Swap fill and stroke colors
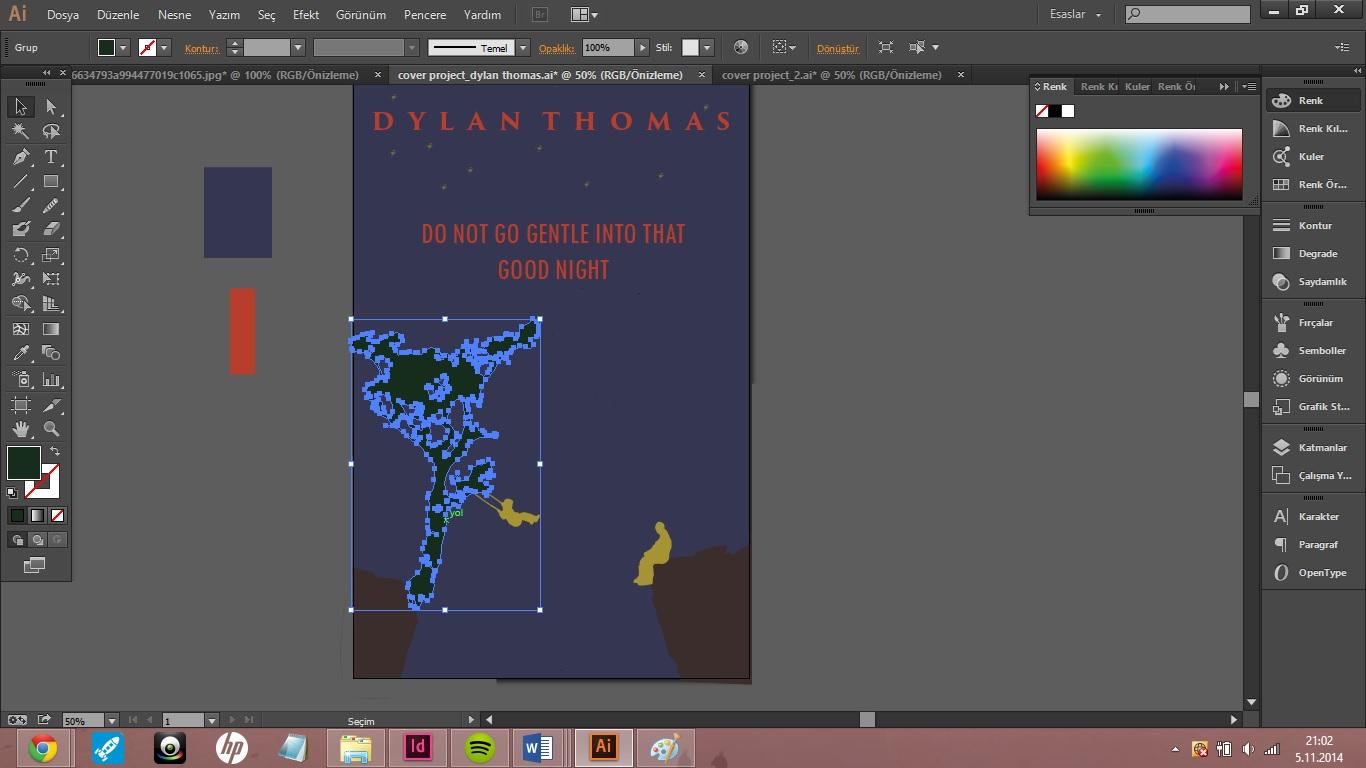The width and height of the screenshot is (1366, 768). point(55,452)
